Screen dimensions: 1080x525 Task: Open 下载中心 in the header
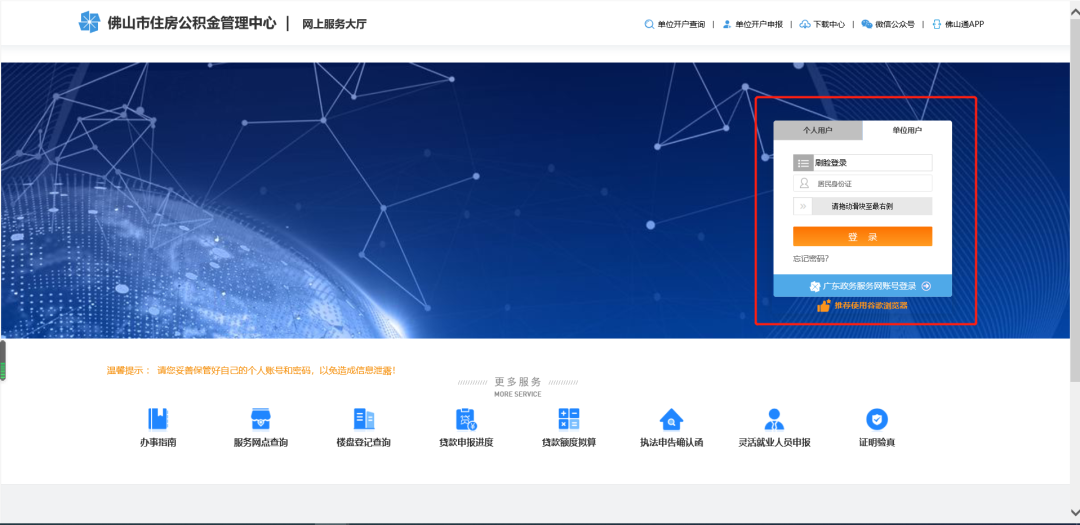click(x=822, y=24)
